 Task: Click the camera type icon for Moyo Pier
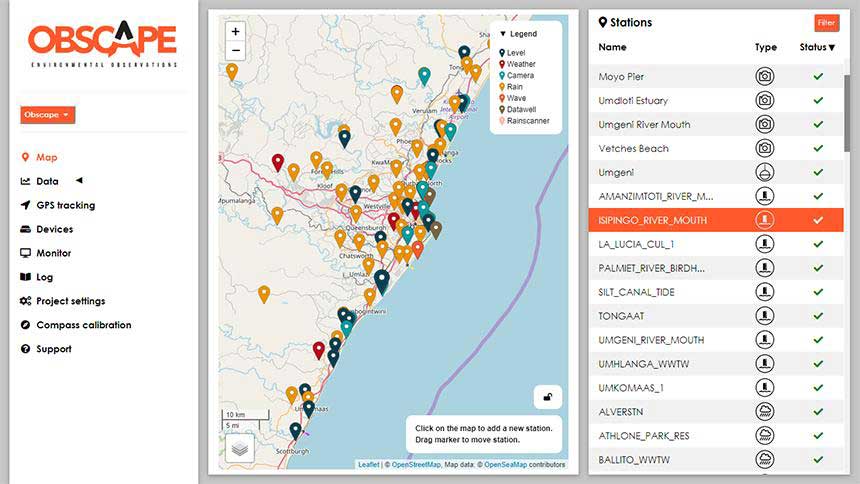[765, 76]
